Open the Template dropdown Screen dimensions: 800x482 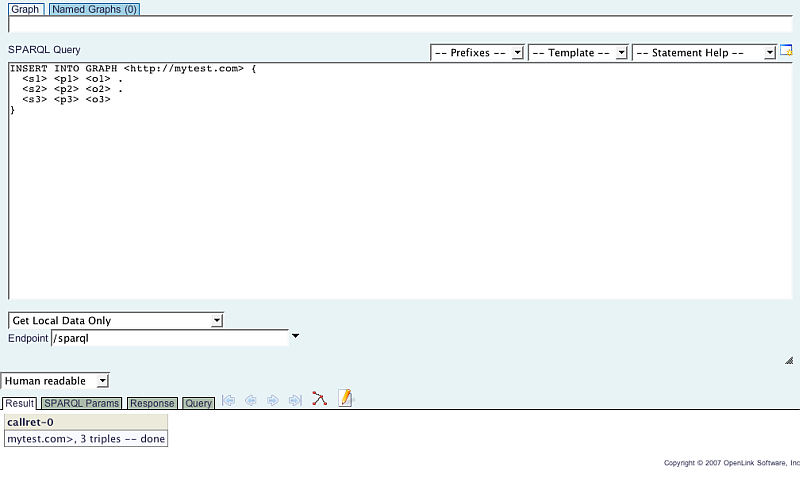click(578, 53)
